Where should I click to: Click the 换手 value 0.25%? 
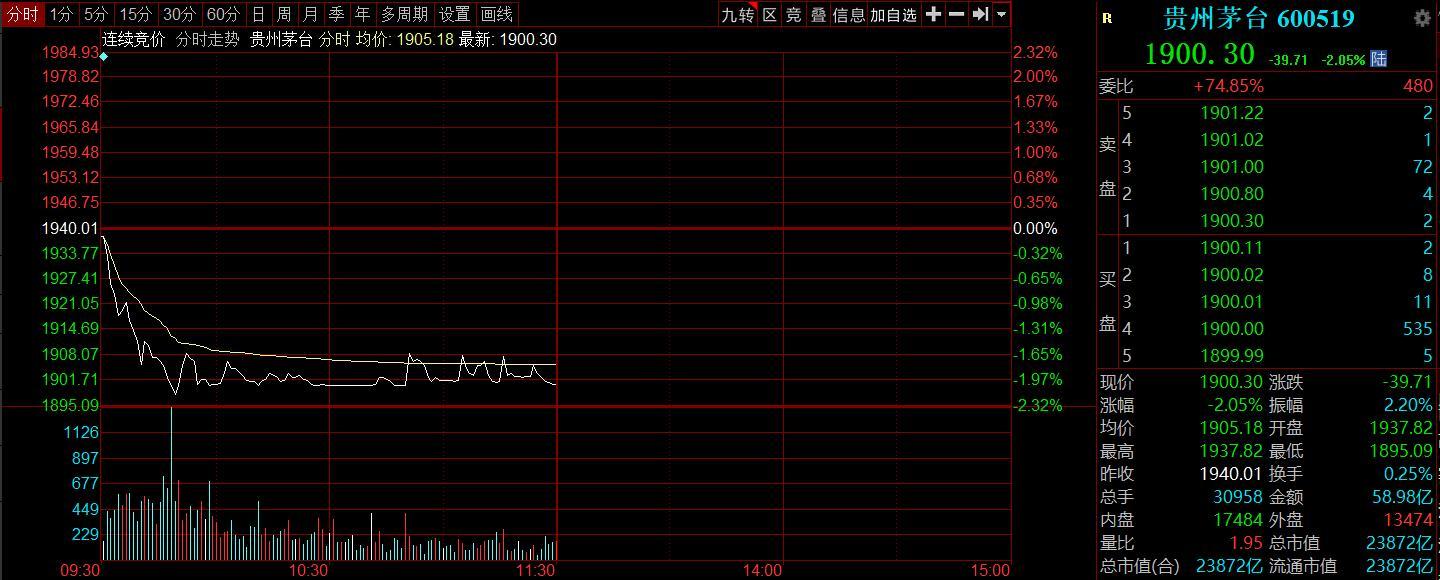(x=1408, y=474)
